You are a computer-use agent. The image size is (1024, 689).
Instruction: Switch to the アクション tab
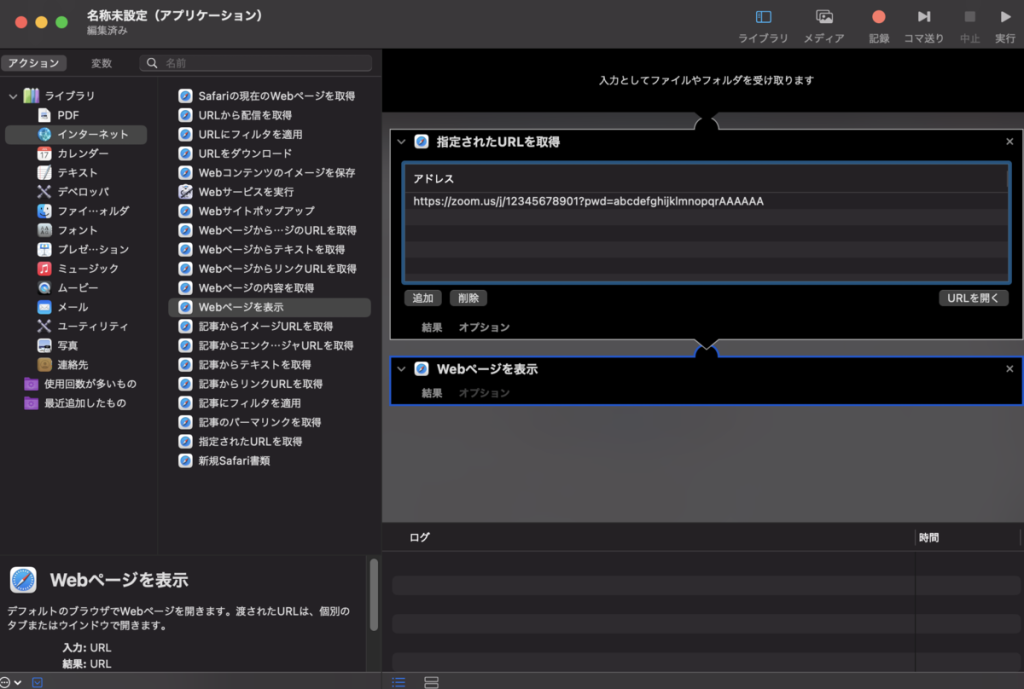(x=34, y=63)
